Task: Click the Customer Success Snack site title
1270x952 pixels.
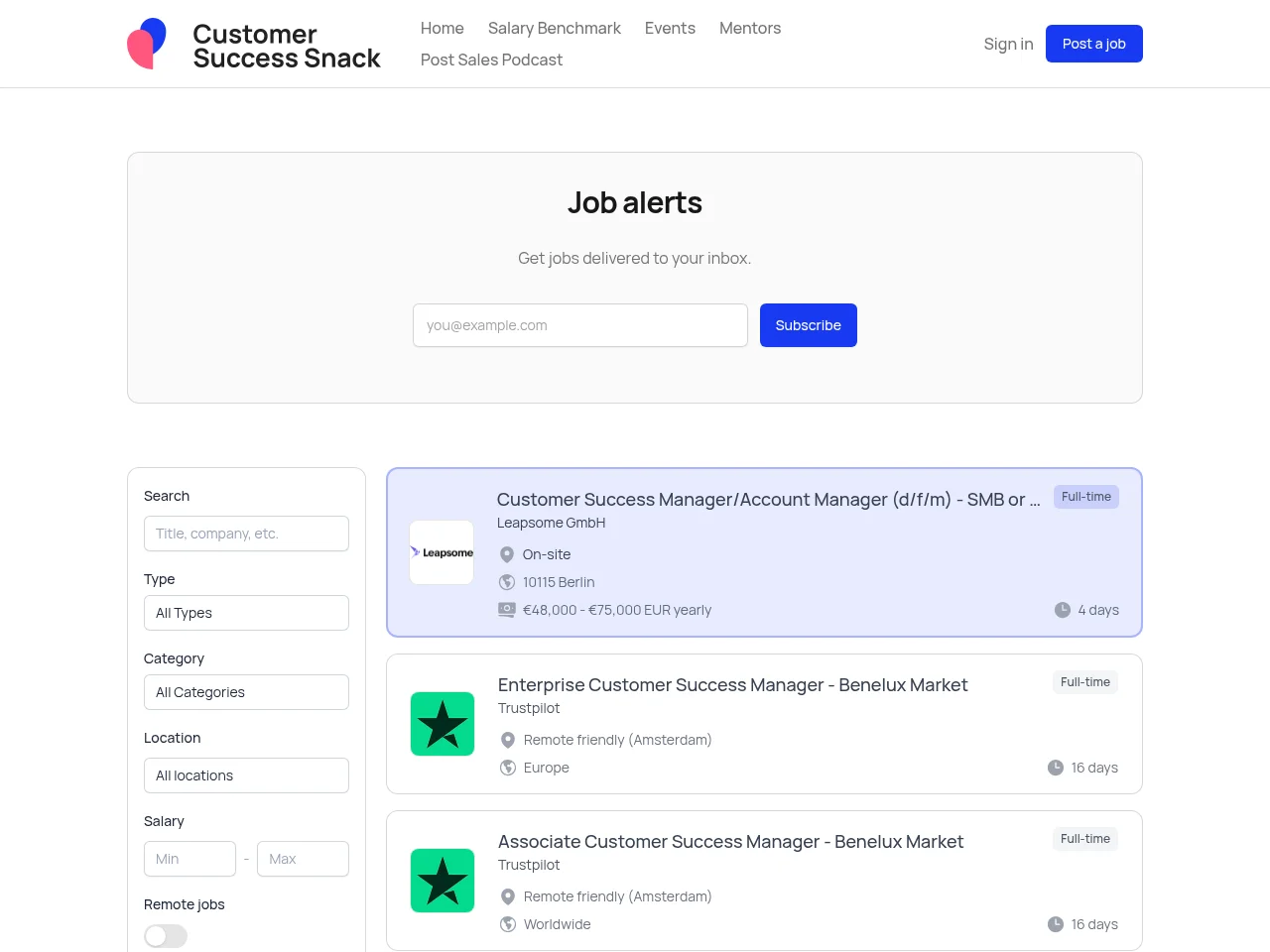Action: (287, 46)
